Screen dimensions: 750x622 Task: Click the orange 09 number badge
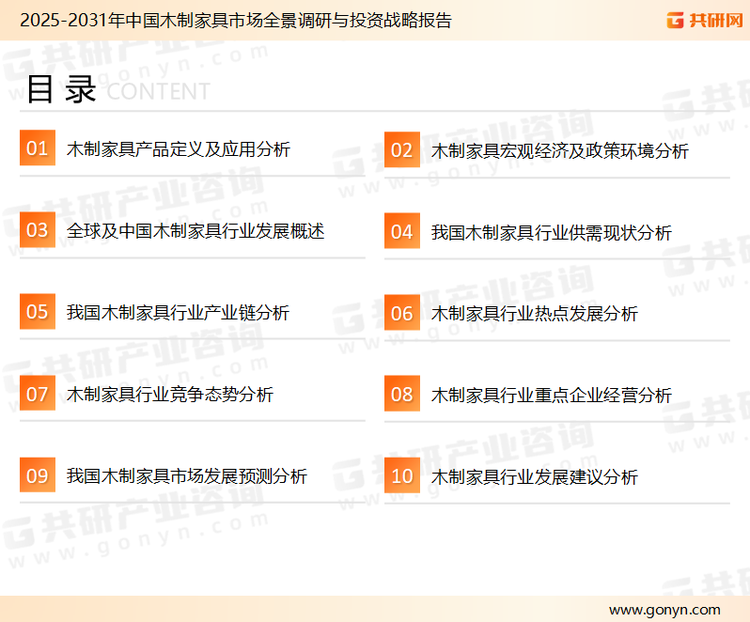(x=37, y=475)
